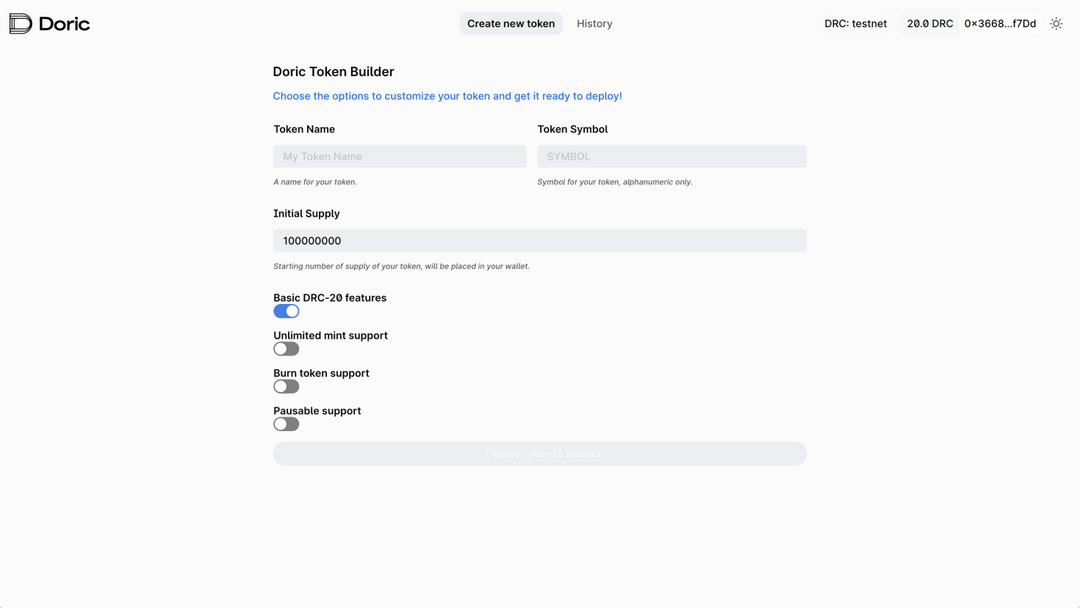The image size is (1080, 608).
Task: Click the Initial Supply helper text about starting supply
Action: tap(401, 266)
